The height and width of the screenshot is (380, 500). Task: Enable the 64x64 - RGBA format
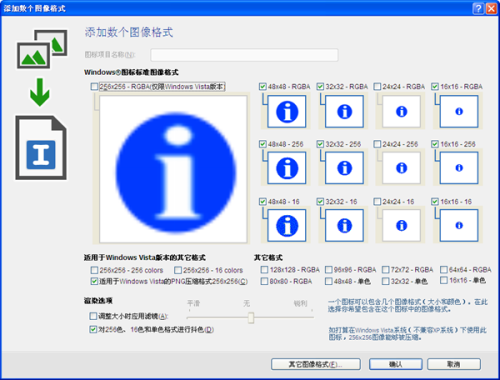[444, 269]
